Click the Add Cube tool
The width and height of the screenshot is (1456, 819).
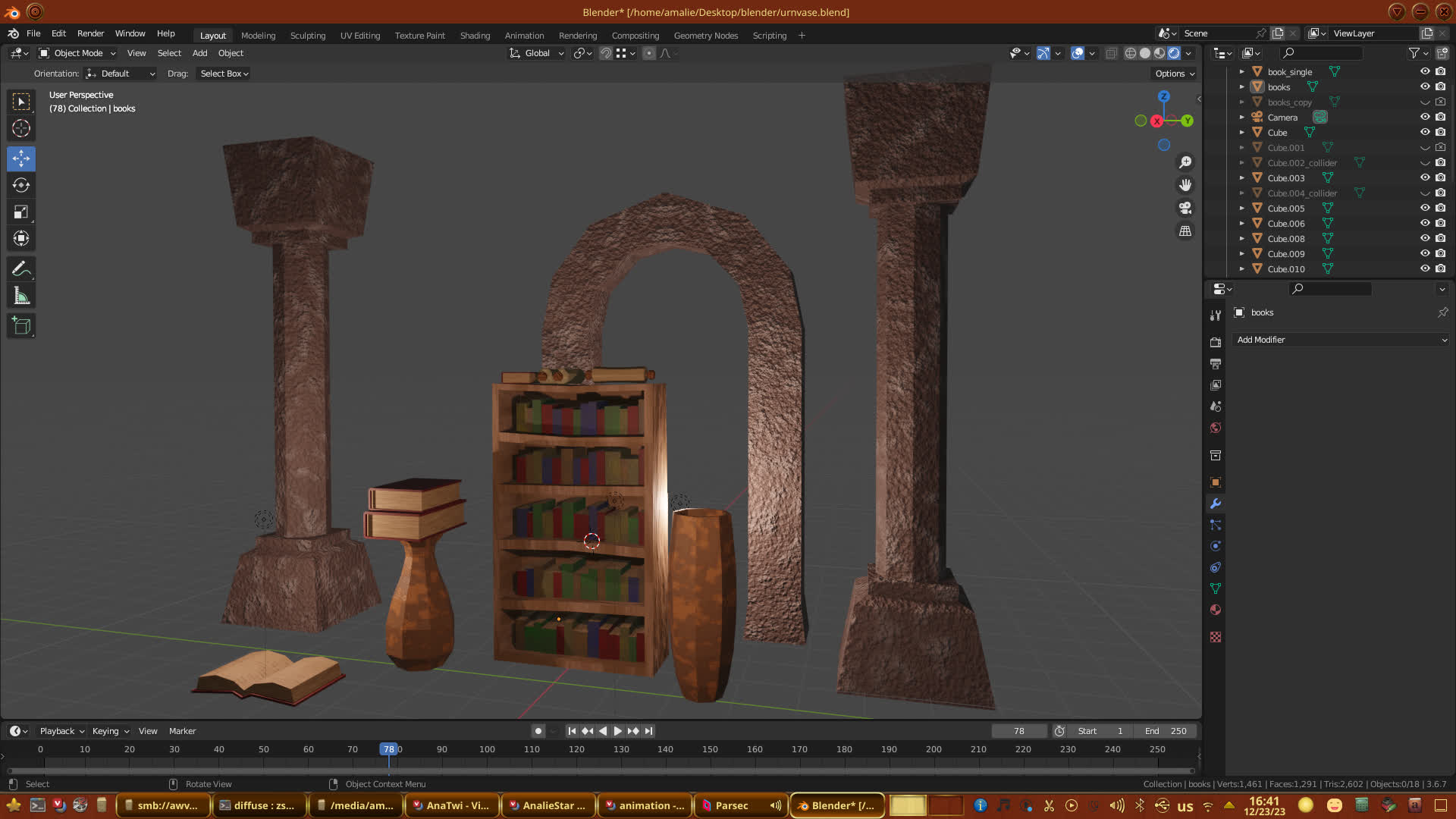21,326
